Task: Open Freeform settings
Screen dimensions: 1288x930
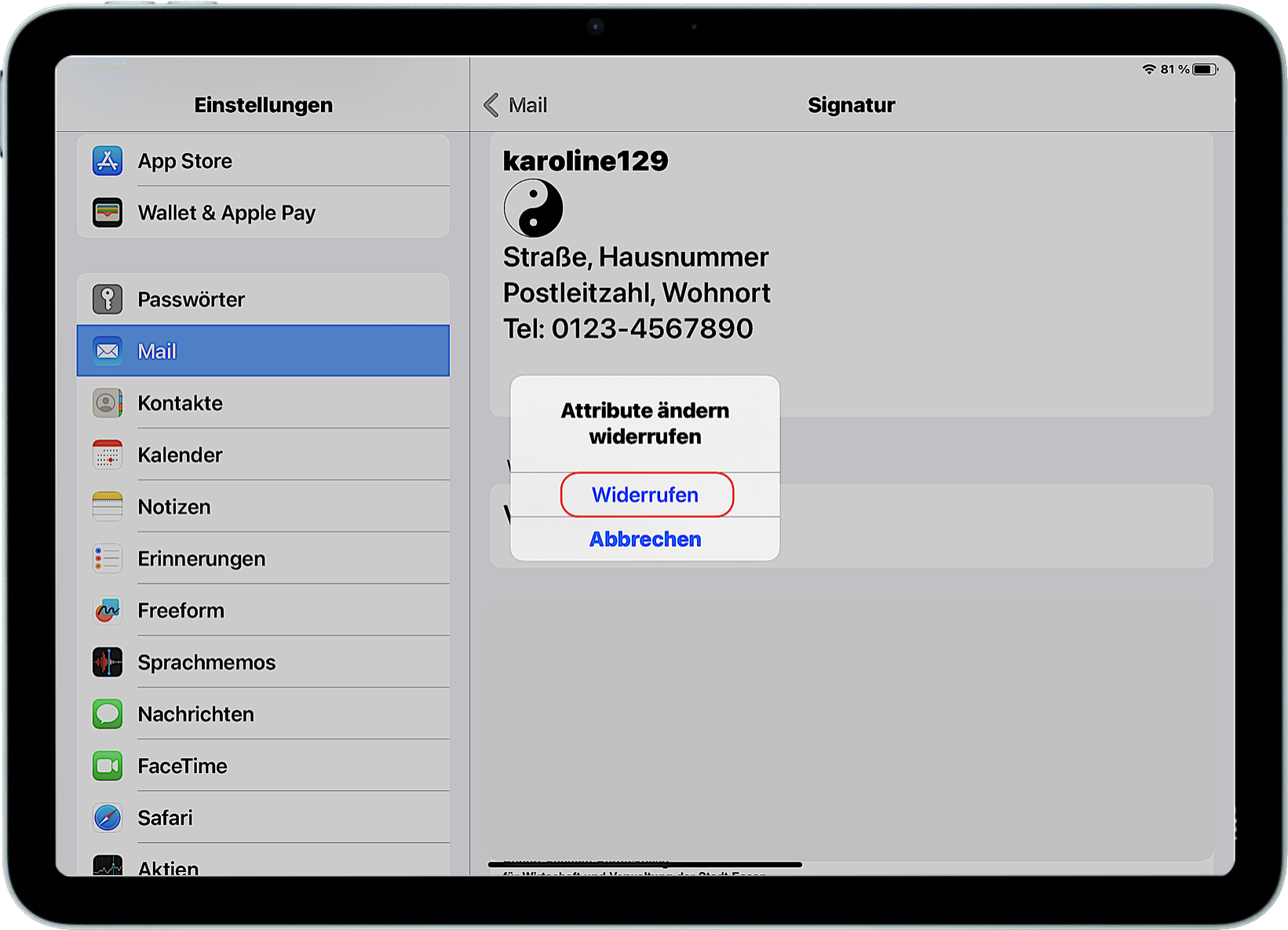Action: [x=263, y=610]
